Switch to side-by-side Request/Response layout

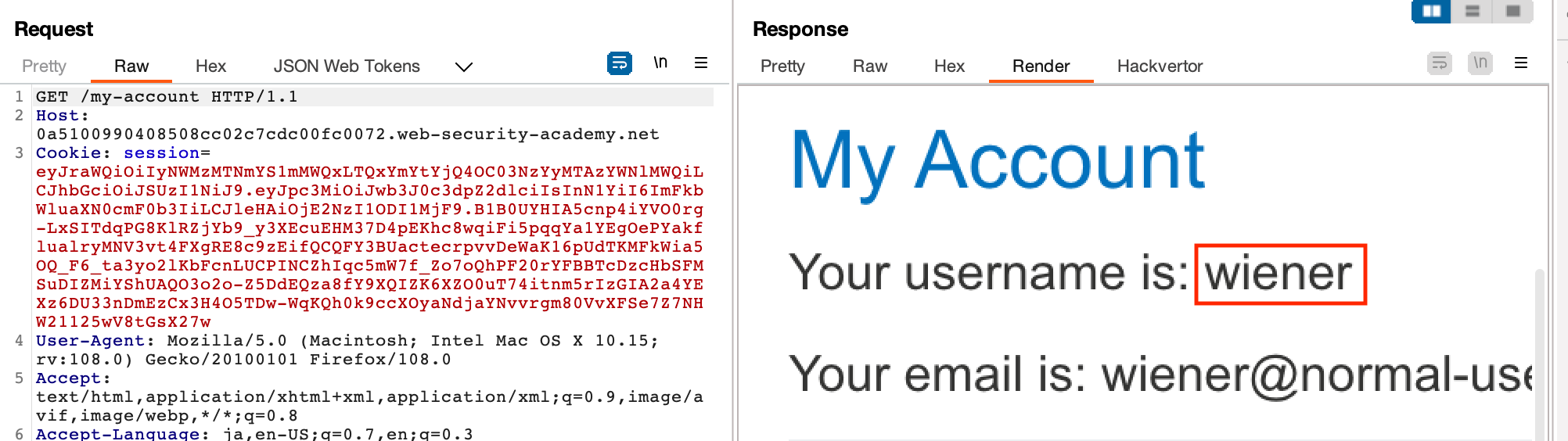[1431, 11]
